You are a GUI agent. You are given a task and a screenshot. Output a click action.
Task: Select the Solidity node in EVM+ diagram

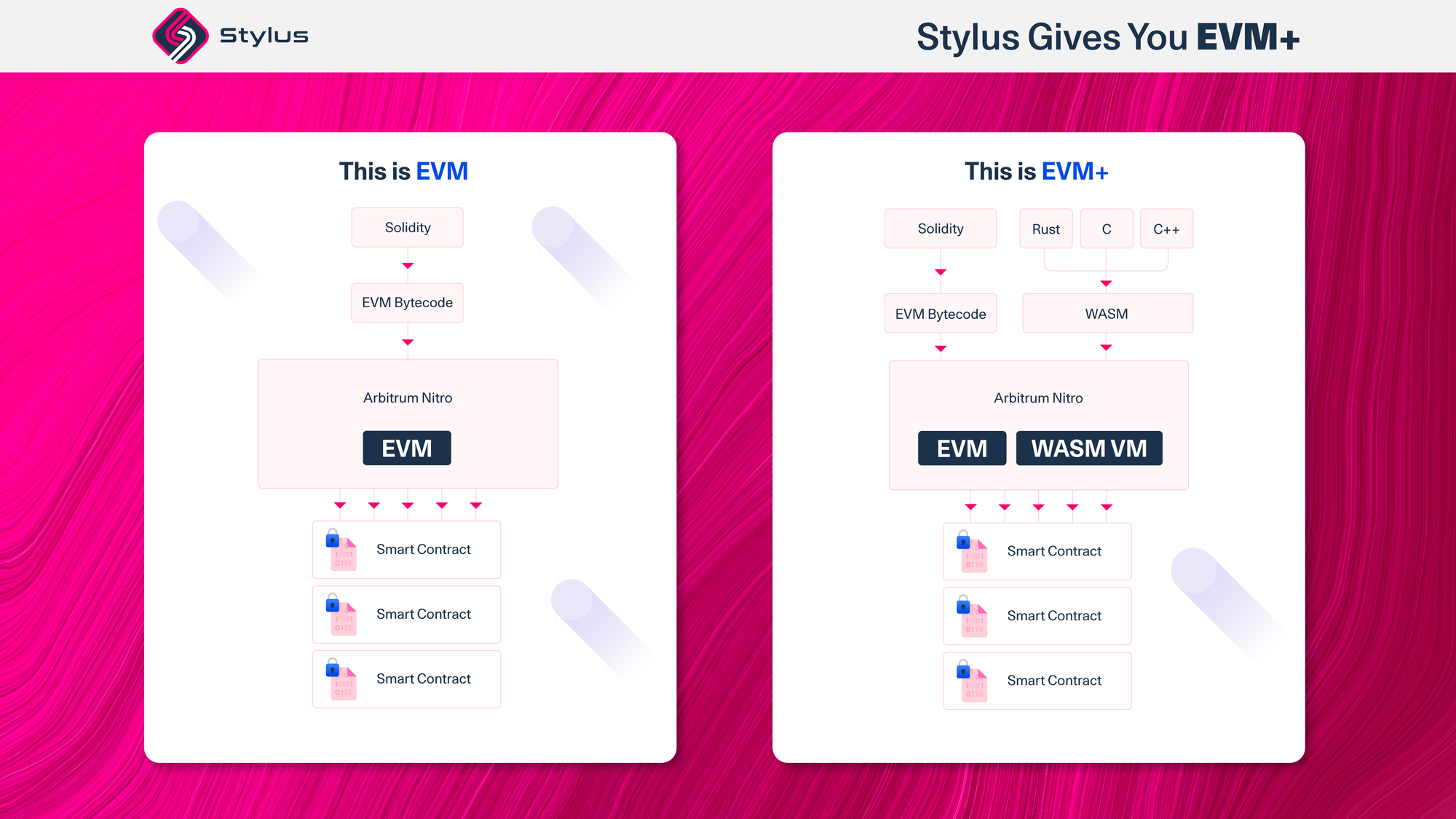940,228
